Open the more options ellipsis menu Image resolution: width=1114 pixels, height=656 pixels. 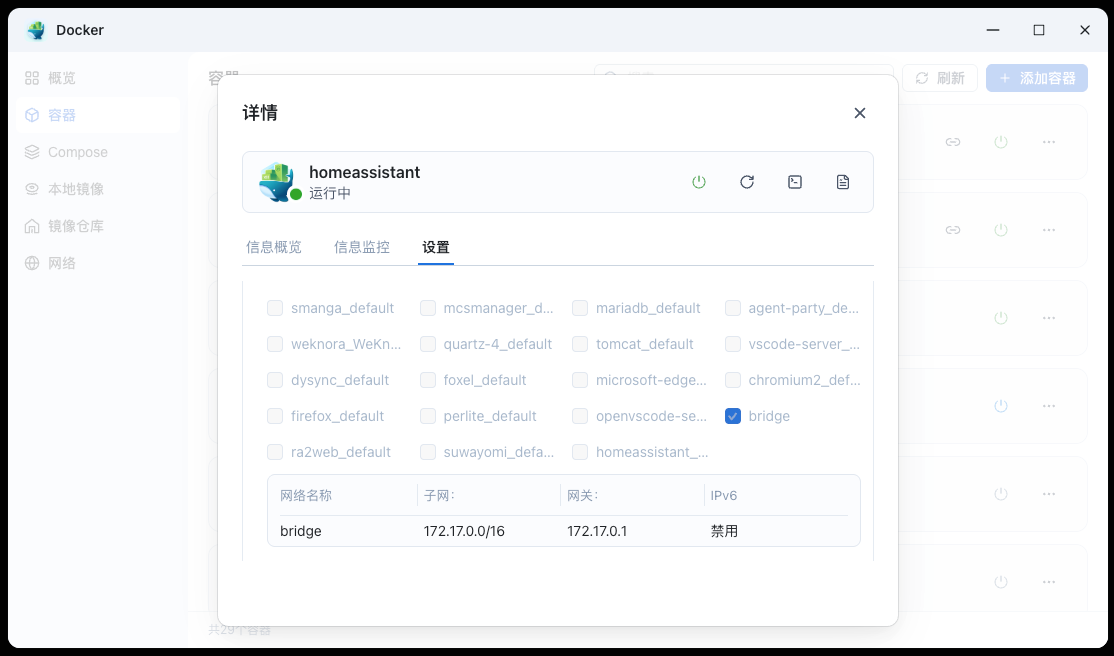[1049, 141]
